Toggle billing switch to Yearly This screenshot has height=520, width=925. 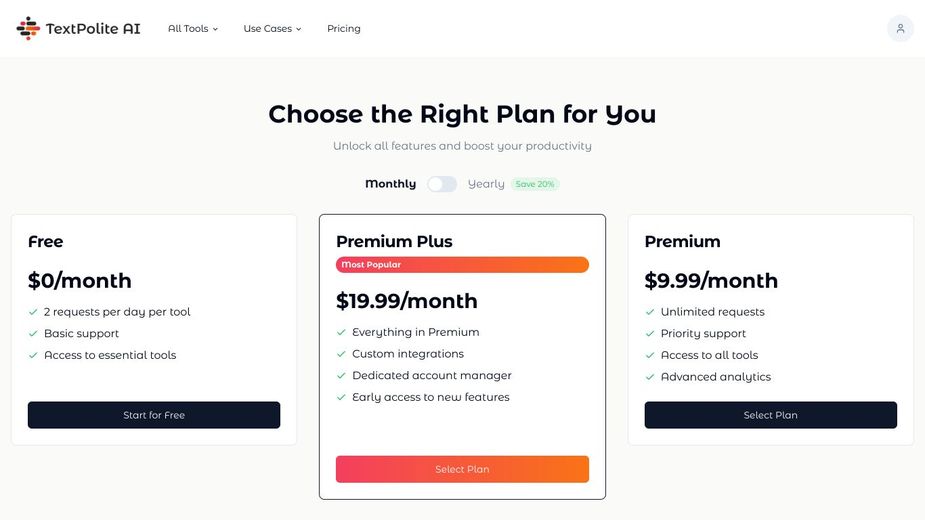(442, 184)
